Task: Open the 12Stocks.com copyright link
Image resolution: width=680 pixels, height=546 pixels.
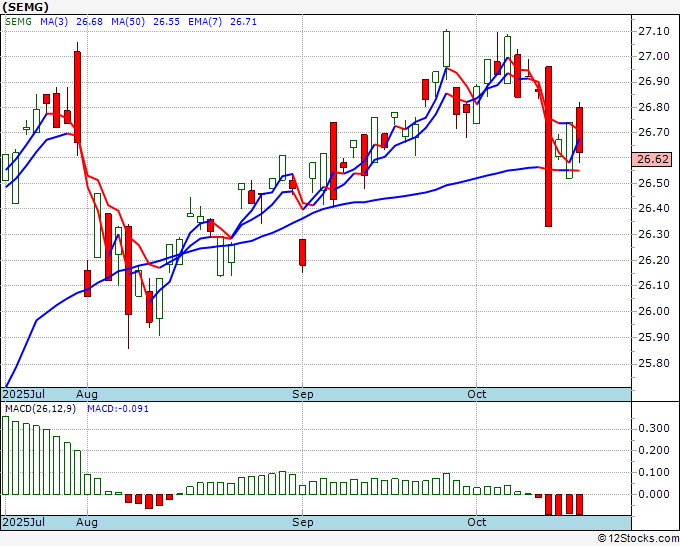Action: pos(638,539)
